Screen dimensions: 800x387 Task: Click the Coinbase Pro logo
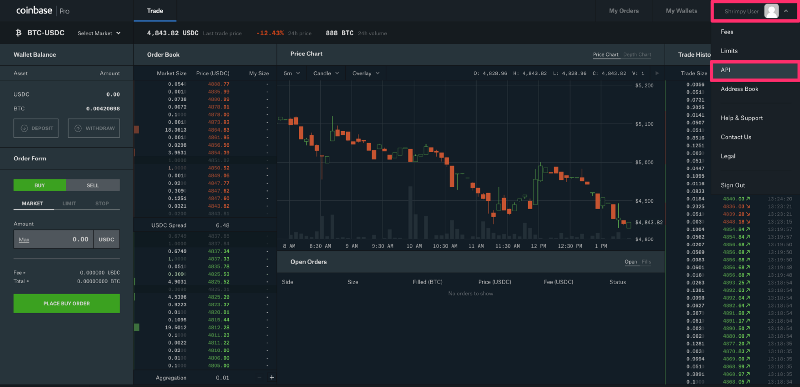tap(43, 10)
